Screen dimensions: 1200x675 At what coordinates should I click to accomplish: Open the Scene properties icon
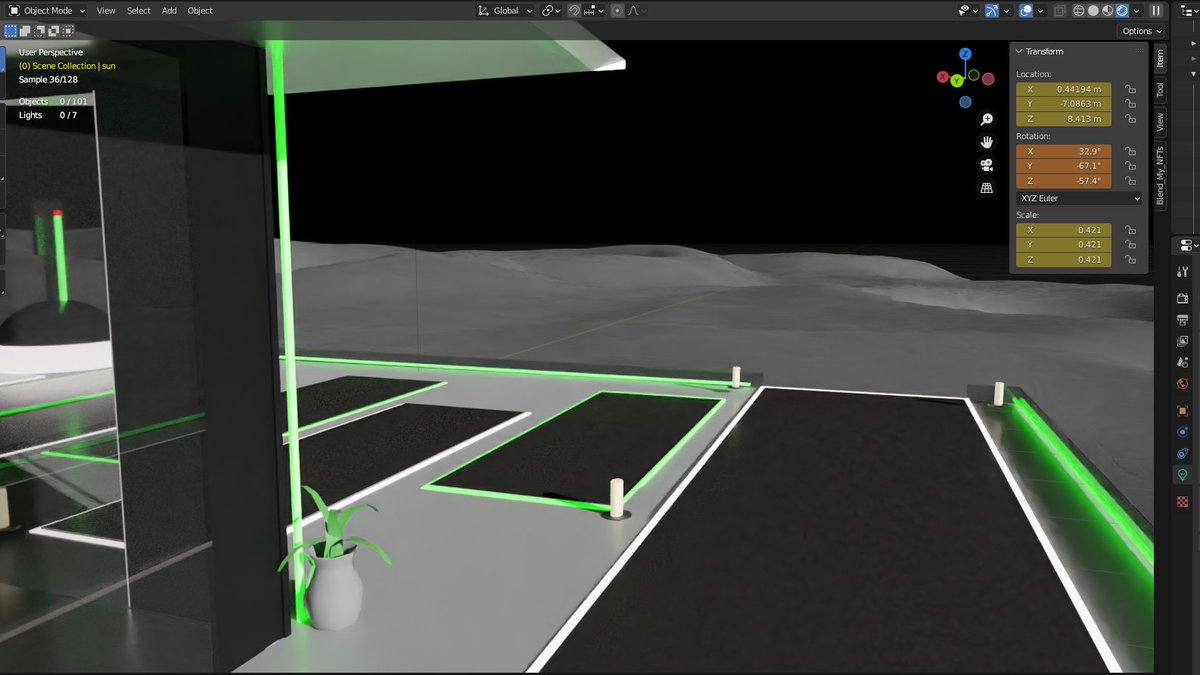[x=1183, y=362]
